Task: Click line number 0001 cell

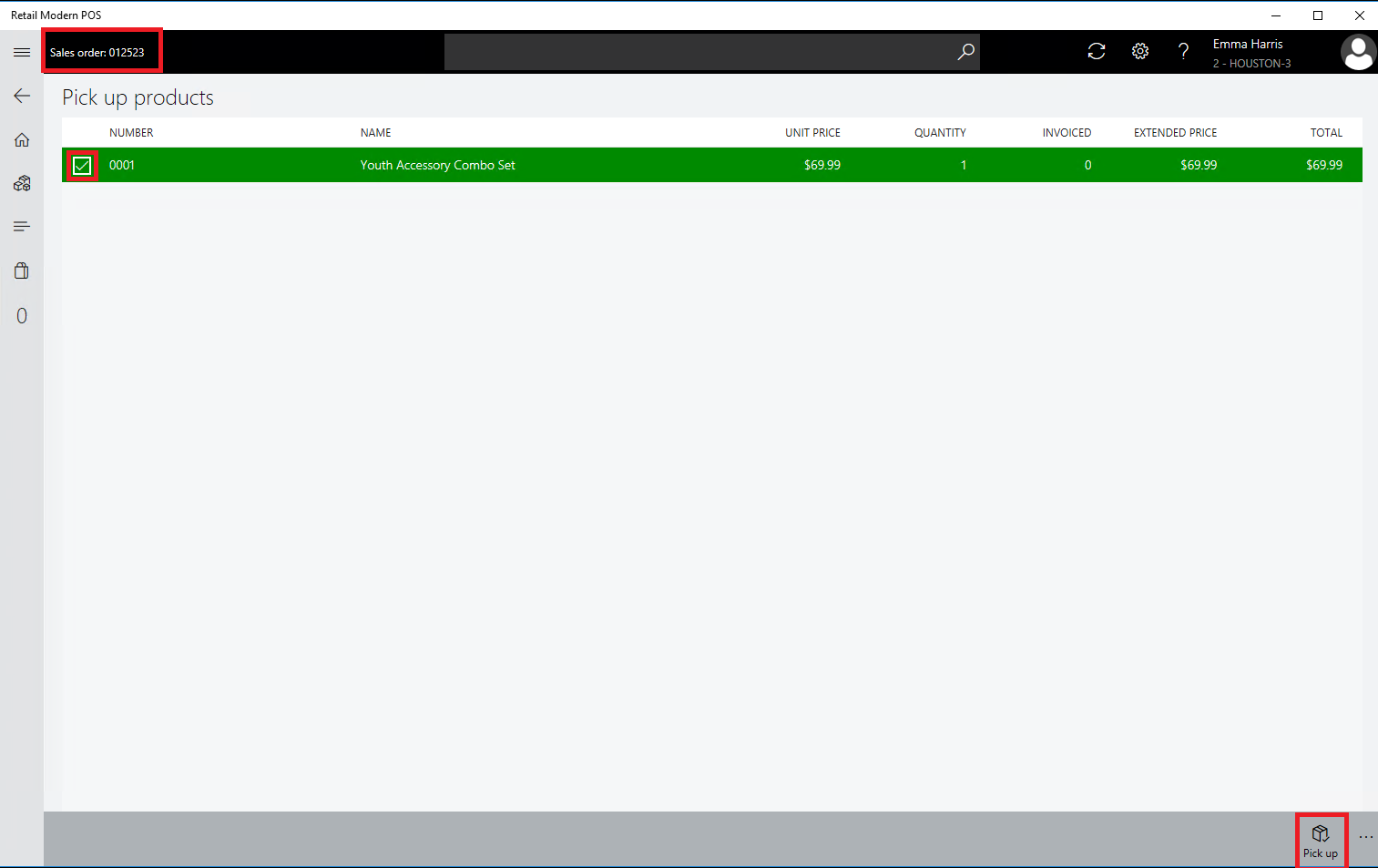Action: pos(122,165)
